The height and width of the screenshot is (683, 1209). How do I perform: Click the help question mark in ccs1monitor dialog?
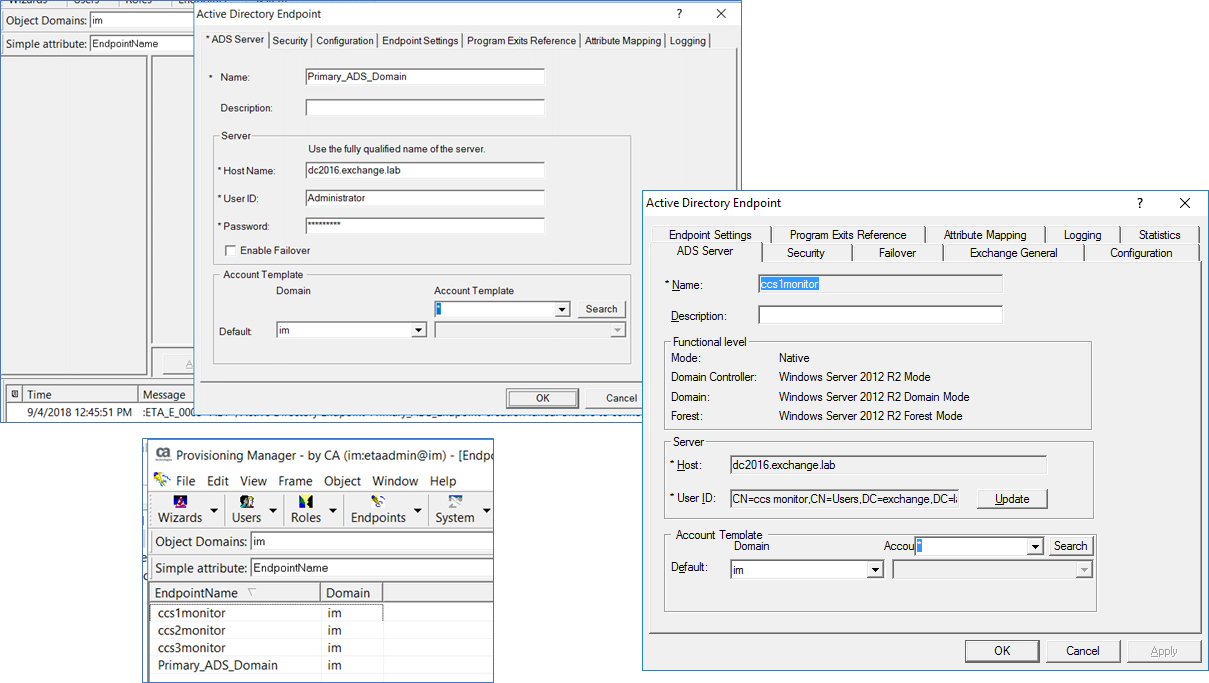1140,203
